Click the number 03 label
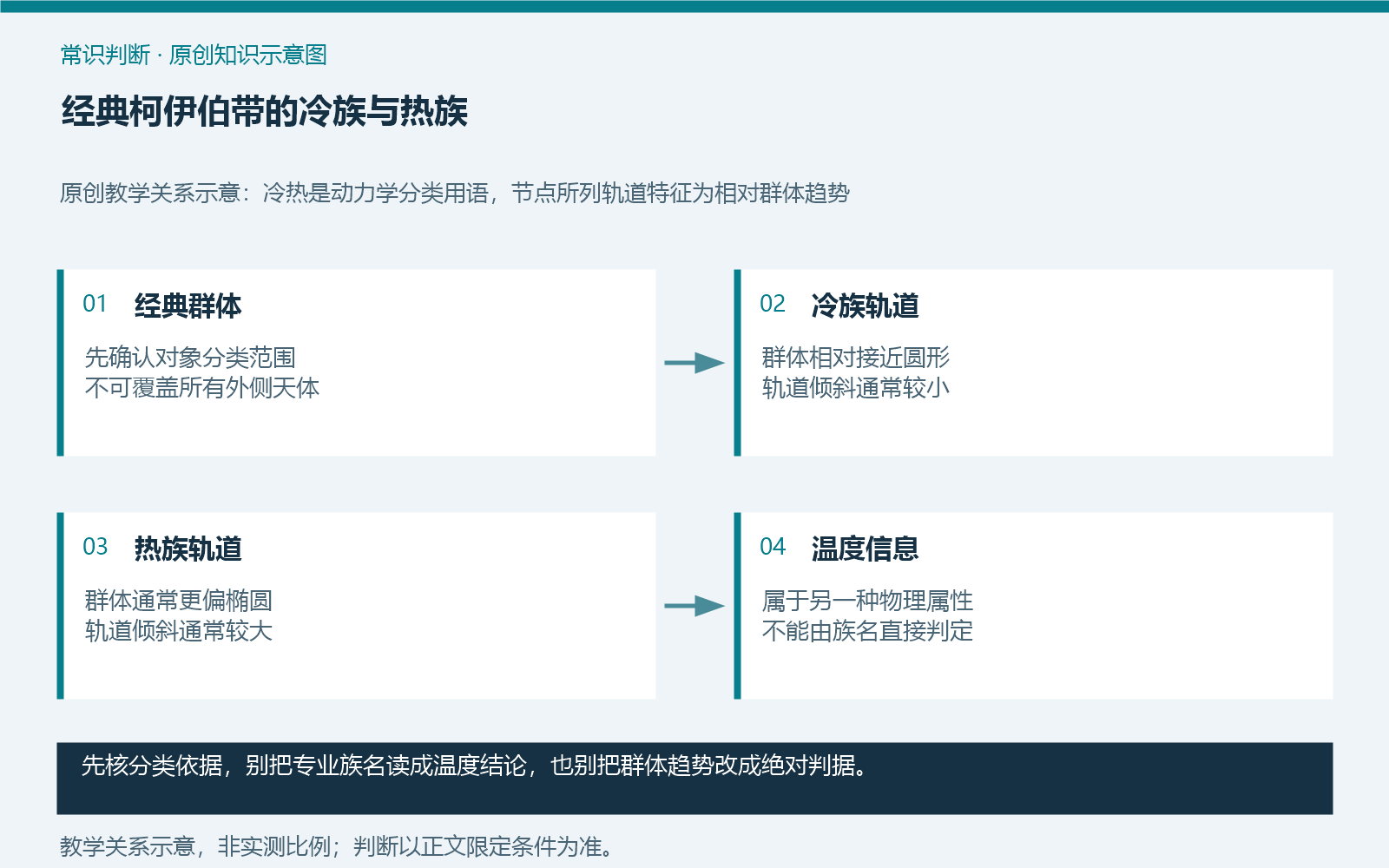 coord(95,547)
